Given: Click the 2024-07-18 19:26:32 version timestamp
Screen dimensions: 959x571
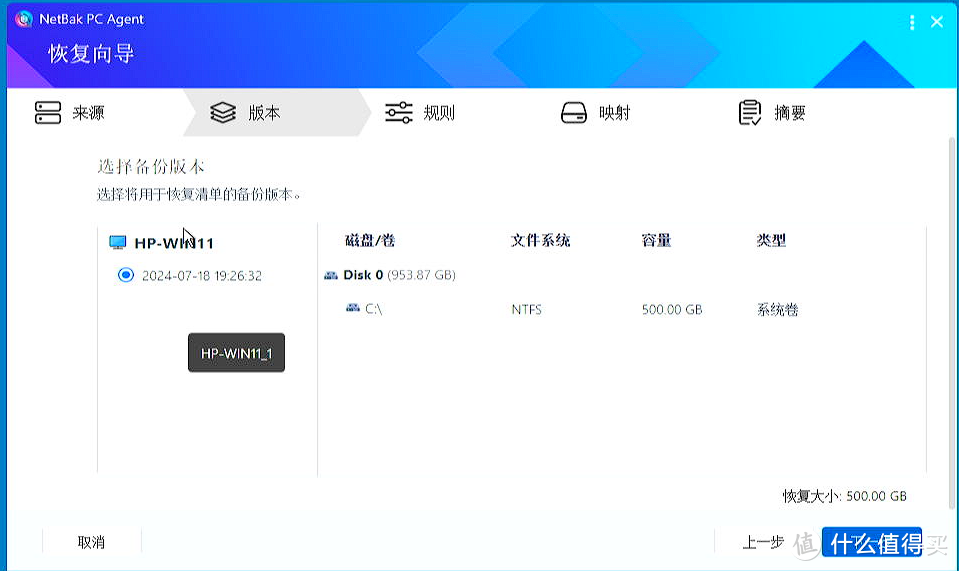Looking at the screenshot, I should click(x=202, y=276).
